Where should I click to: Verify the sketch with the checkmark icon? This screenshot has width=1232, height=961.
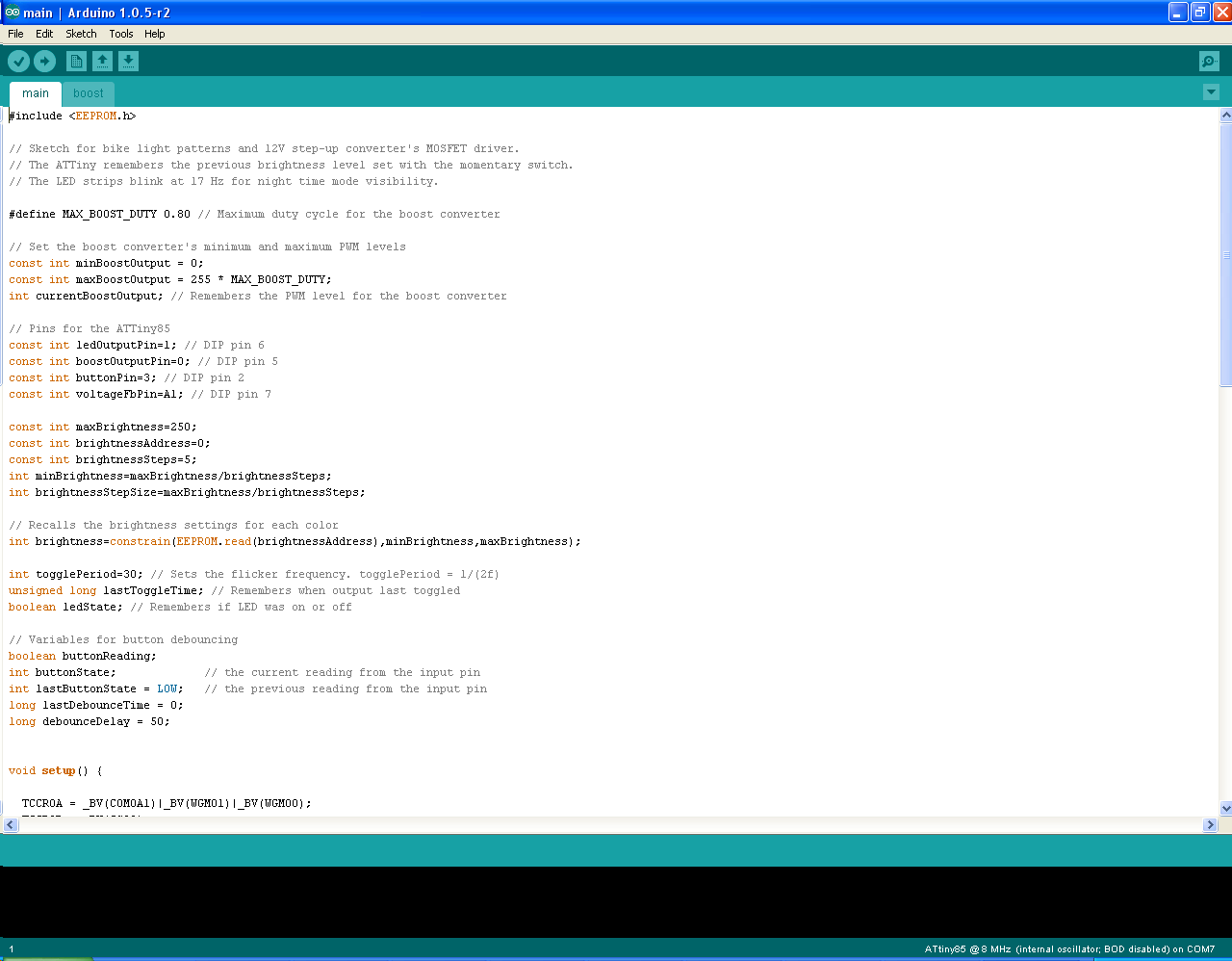tap(18, 61)
